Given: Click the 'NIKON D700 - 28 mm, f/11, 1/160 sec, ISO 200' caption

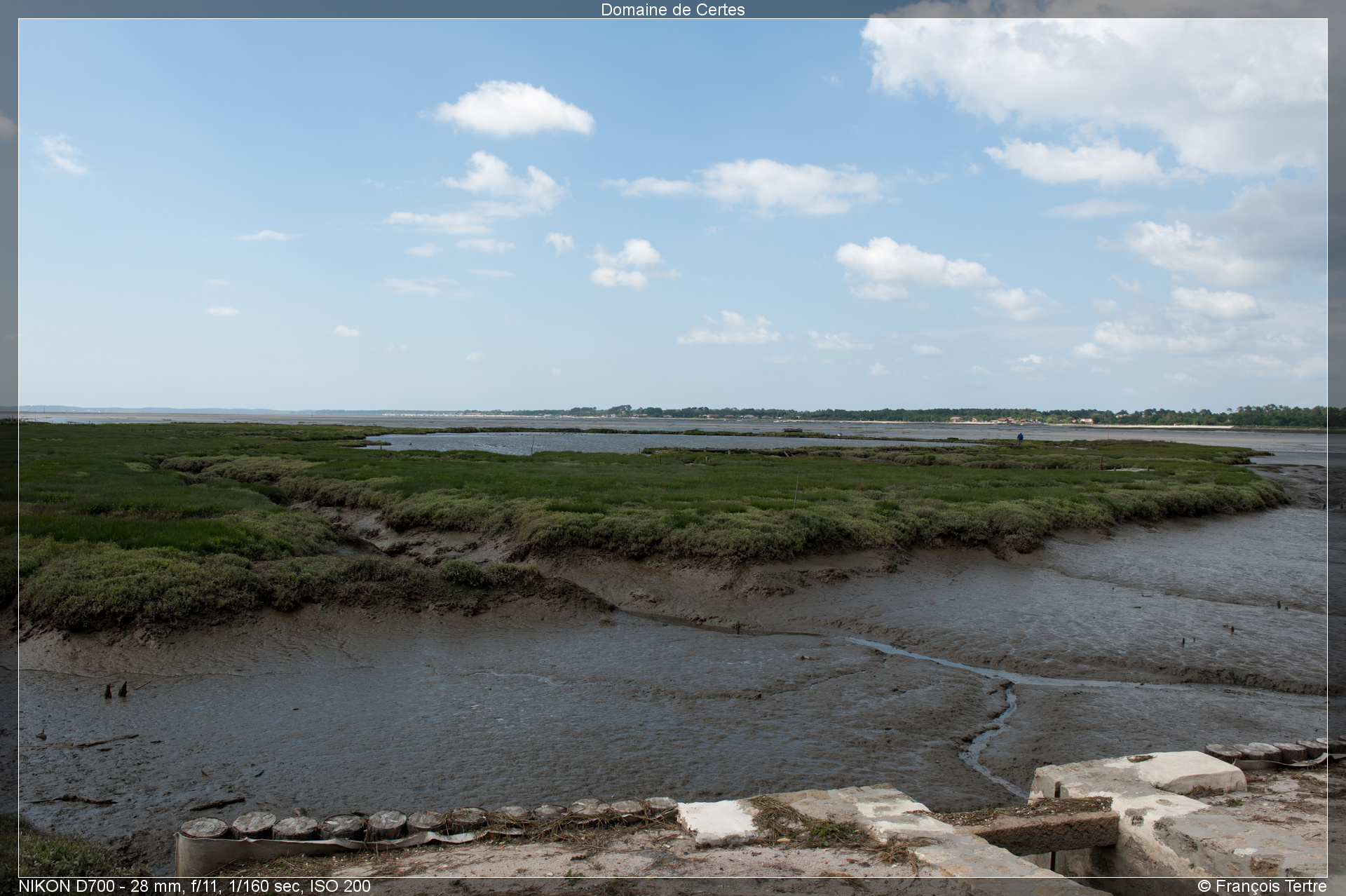Looking at the screenshot, I should click(194, 886).
